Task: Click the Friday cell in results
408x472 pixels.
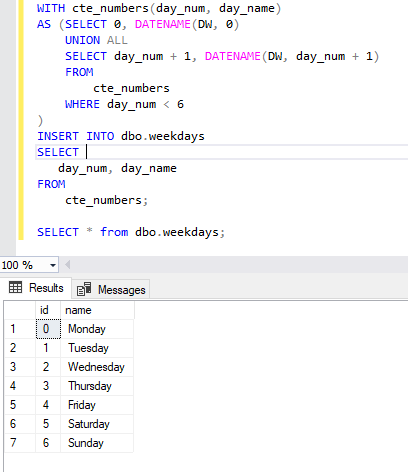Action: click(x=97, y=405)
